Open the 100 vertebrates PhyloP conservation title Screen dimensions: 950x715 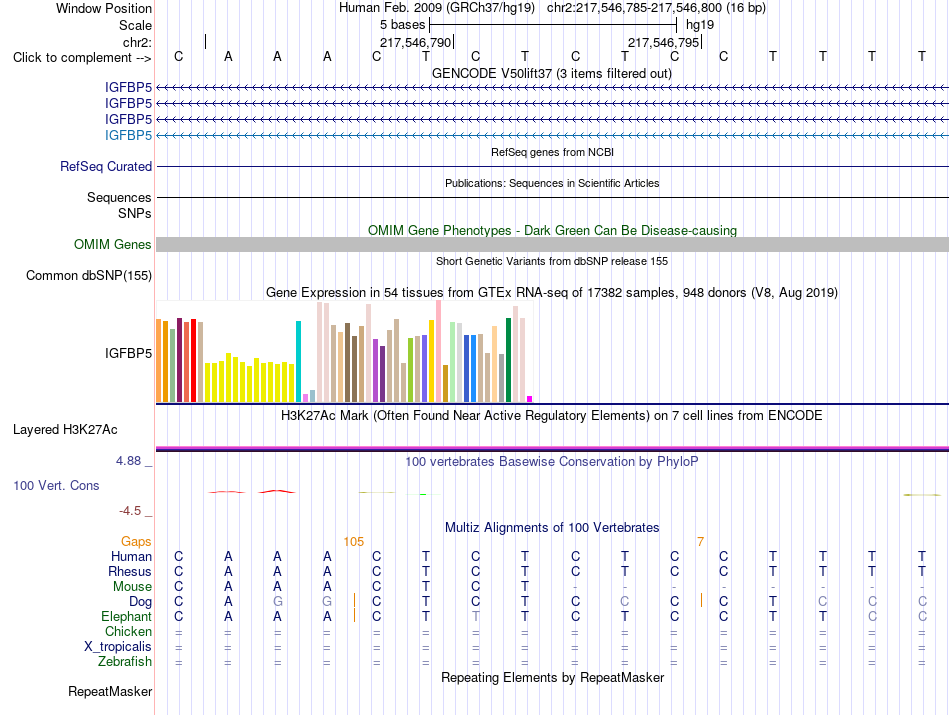click(x=552, y=462)
